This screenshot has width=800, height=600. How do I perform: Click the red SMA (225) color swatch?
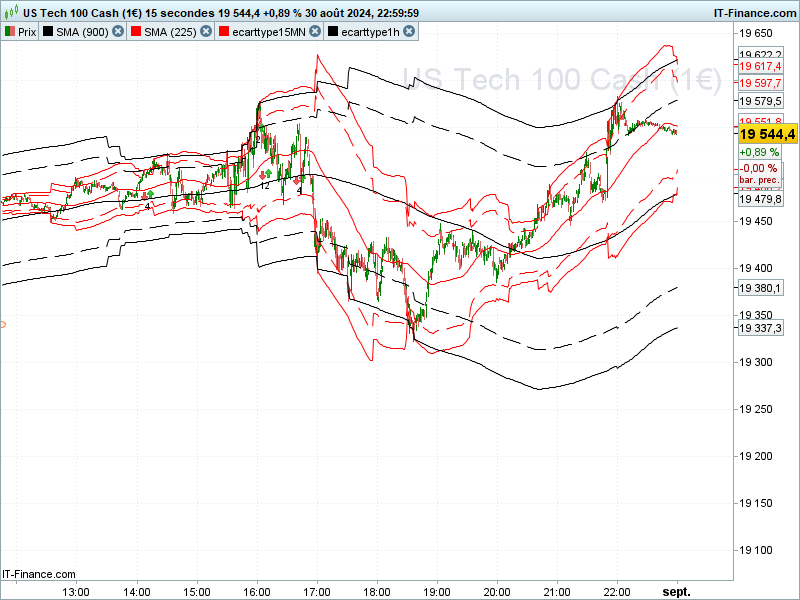pyautogui.click(x=136, y=32)
